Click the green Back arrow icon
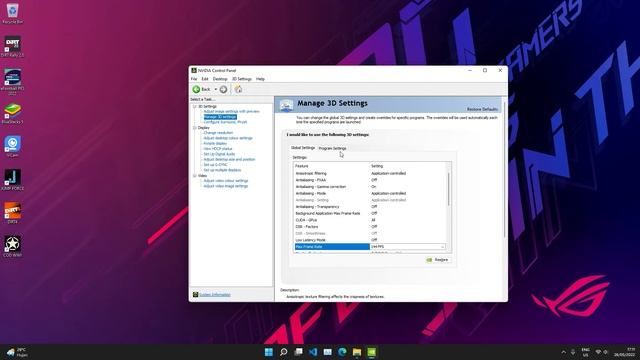 [x=196, y=89]
